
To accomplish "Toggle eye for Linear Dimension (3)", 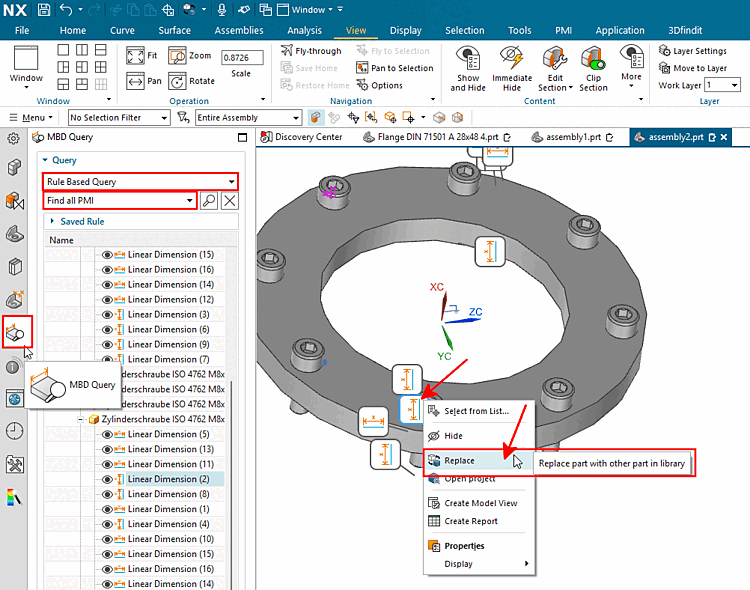I will click(x=107, y=314).
